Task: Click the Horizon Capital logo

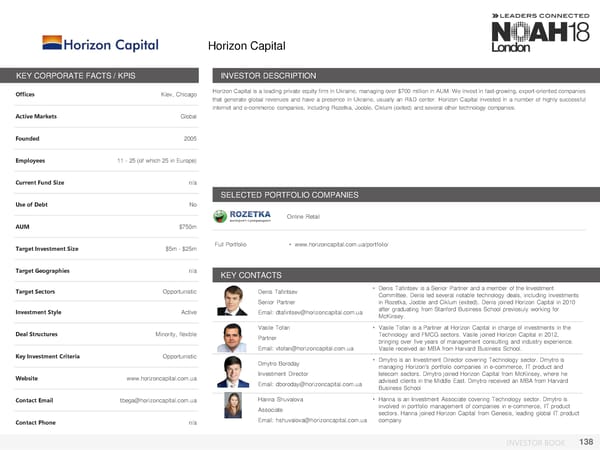Action: point(98,44)
